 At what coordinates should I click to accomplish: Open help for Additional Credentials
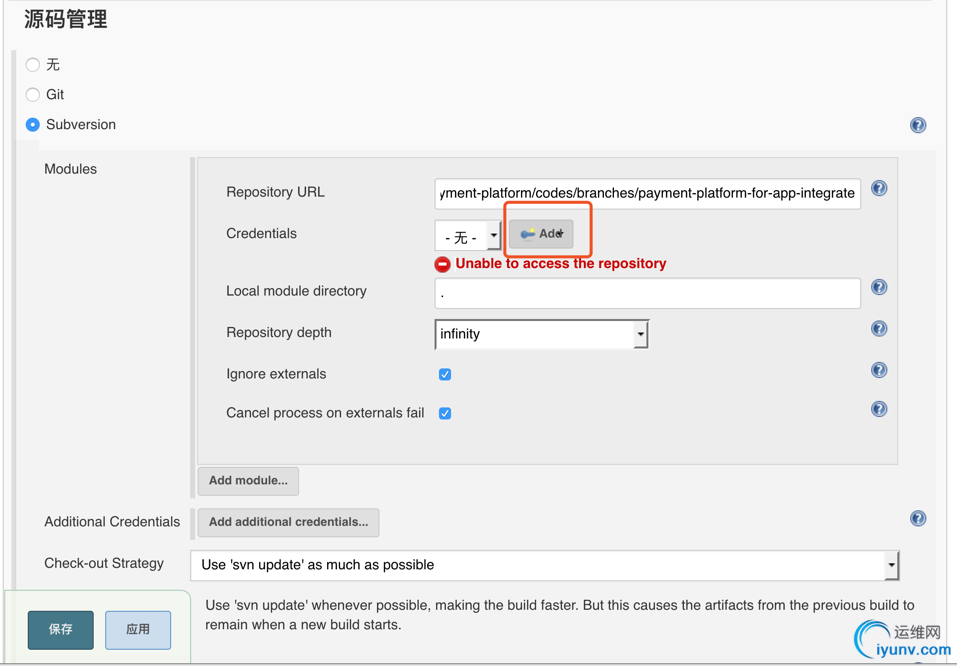coord(918,518)
